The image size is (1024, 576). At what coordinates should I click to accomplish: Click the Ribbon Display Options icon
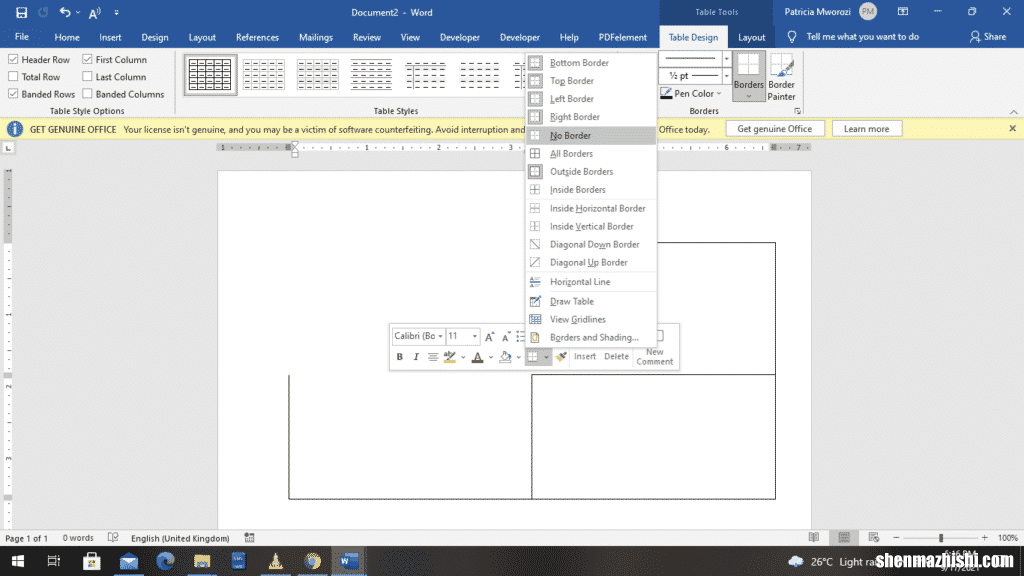coord(903,12)
